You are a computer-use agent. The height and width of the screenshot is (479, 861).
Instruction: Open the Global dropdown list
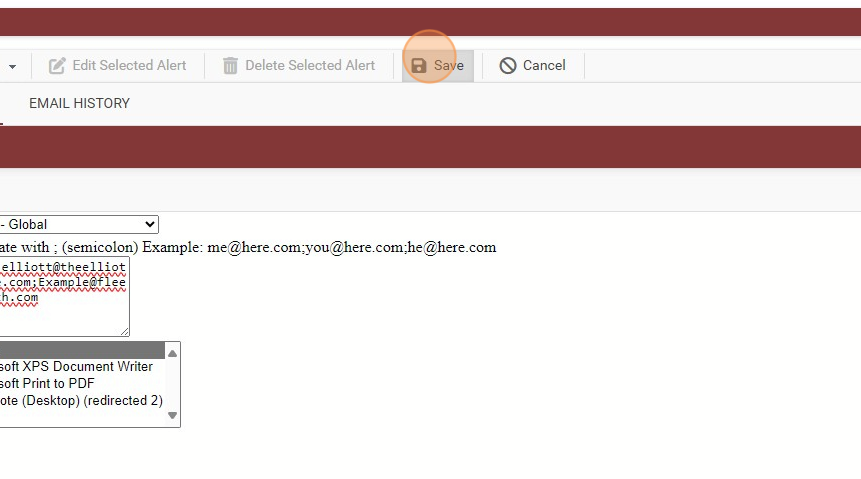pos(79,224)
